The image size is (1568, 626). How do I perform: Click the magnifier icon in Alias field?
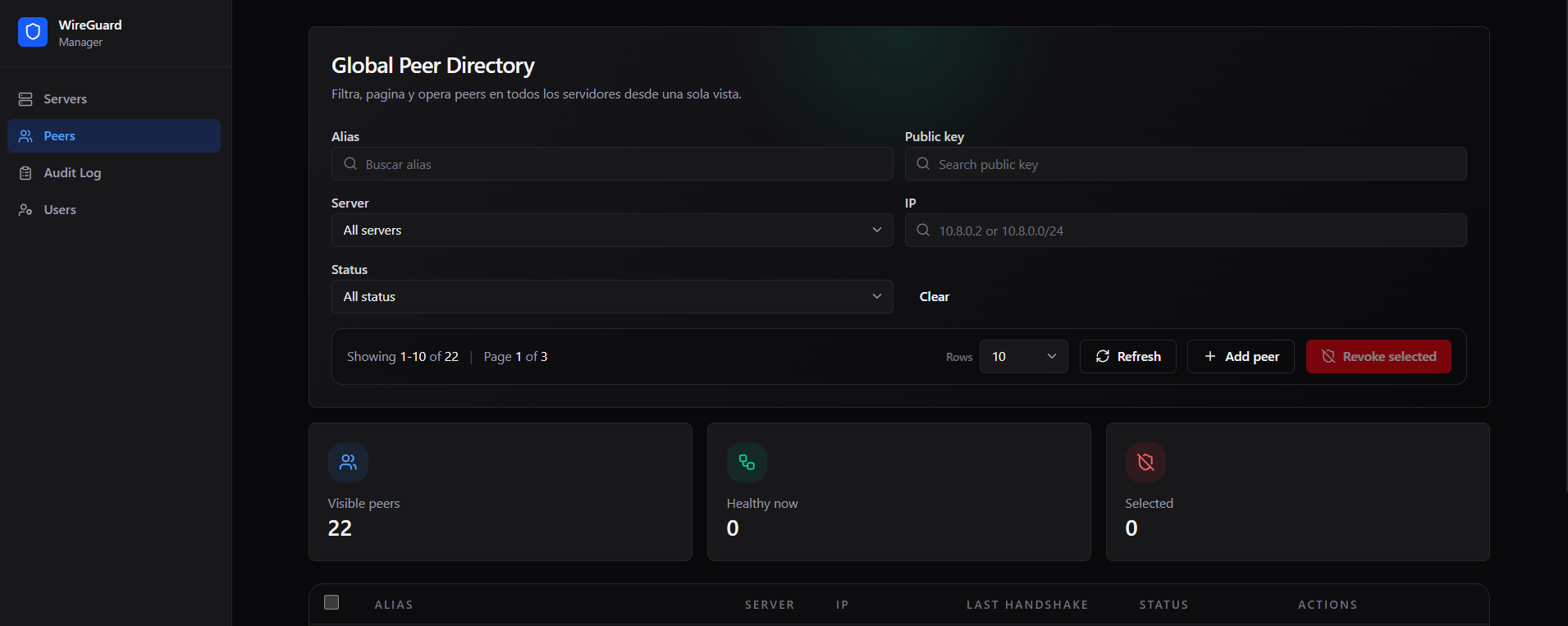350,164
